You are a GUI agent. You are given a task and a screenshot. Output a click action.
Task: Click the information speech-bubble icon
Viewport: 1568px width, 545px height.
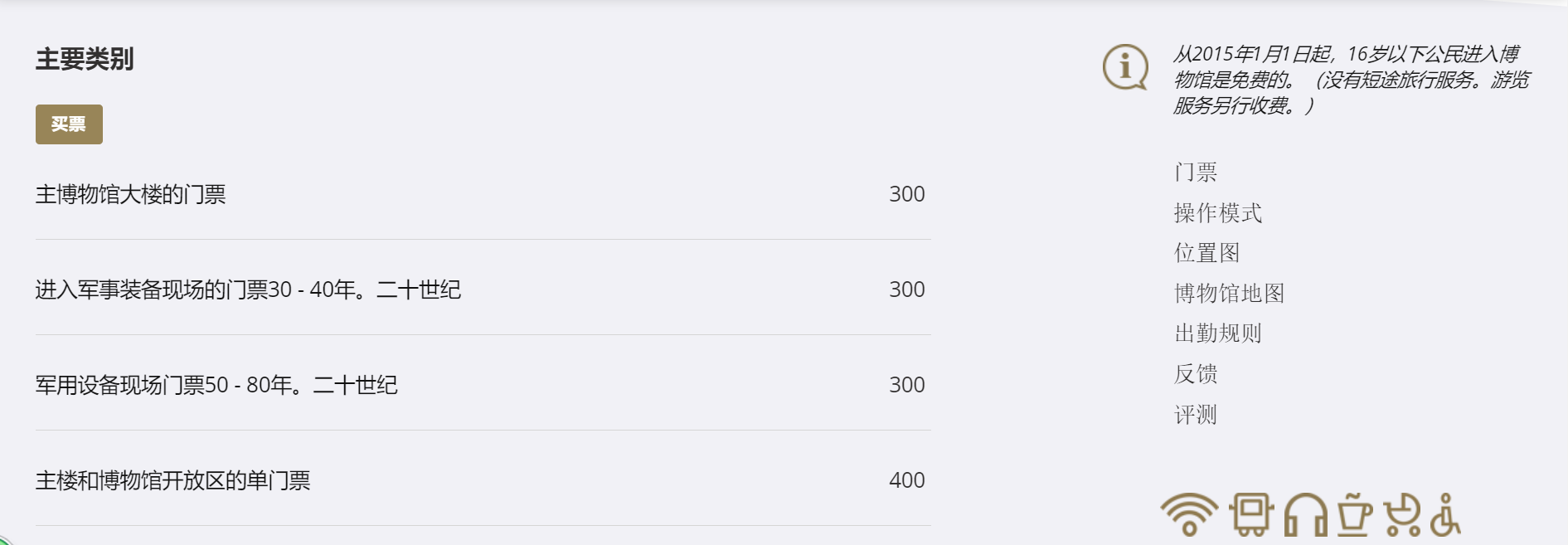pyautogui.click(x=1125, y=66)
